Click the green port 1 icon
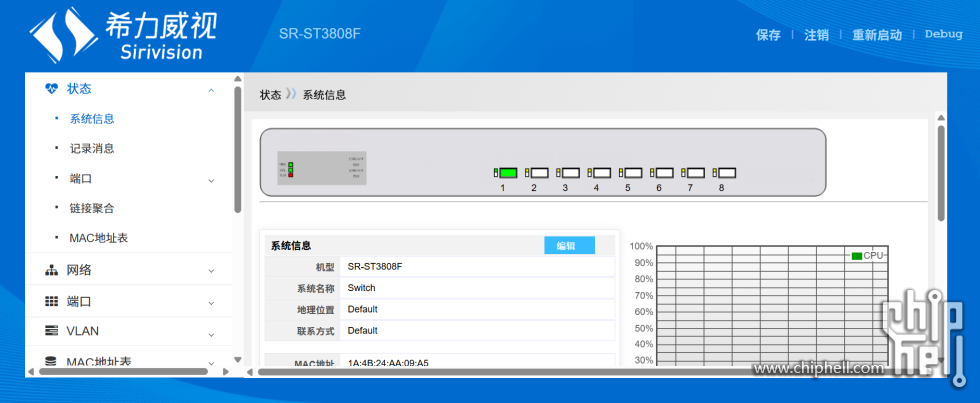980x403 pixels. 507,173
